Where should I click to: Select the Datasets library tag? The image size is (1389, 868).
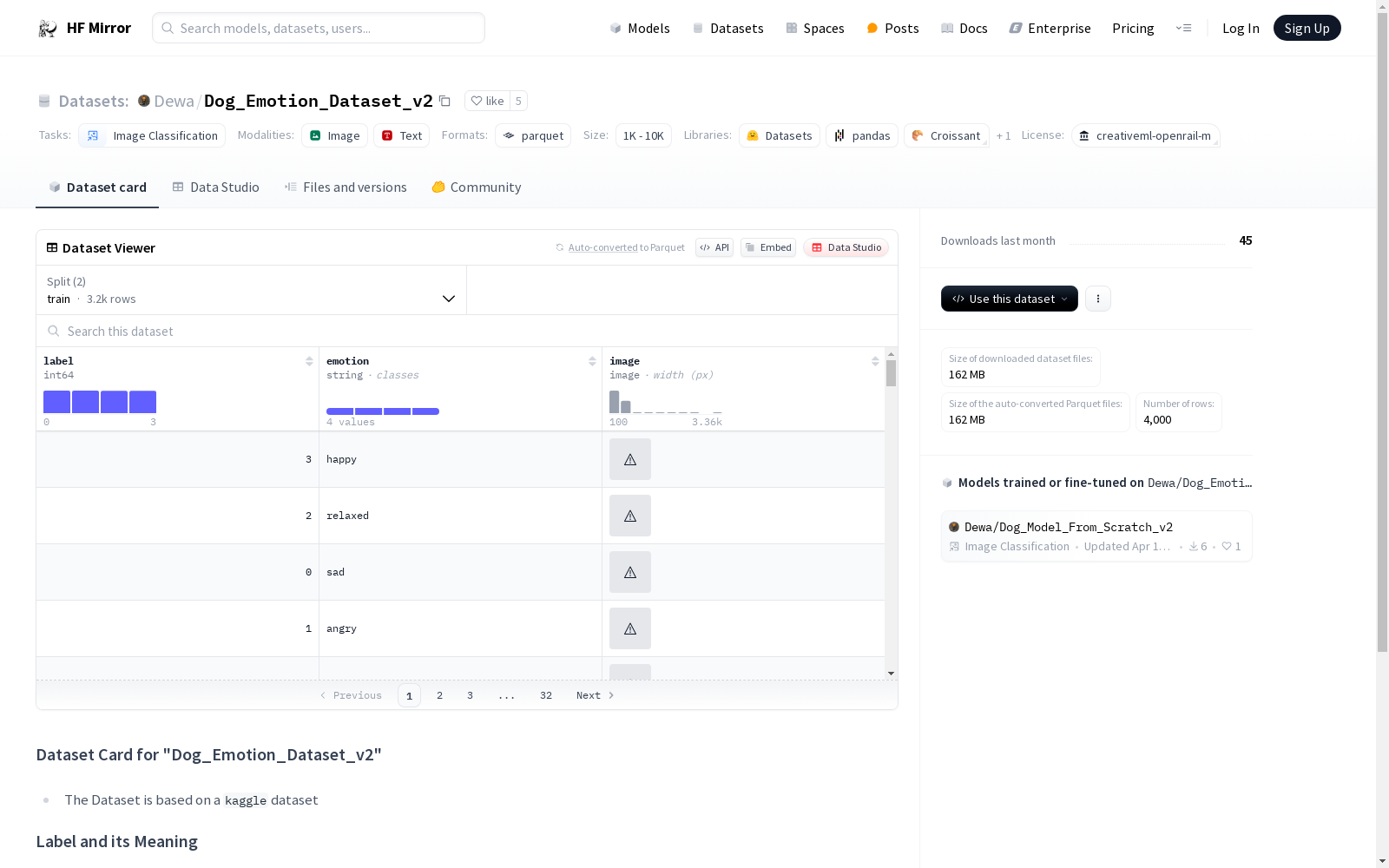point(780,135)
